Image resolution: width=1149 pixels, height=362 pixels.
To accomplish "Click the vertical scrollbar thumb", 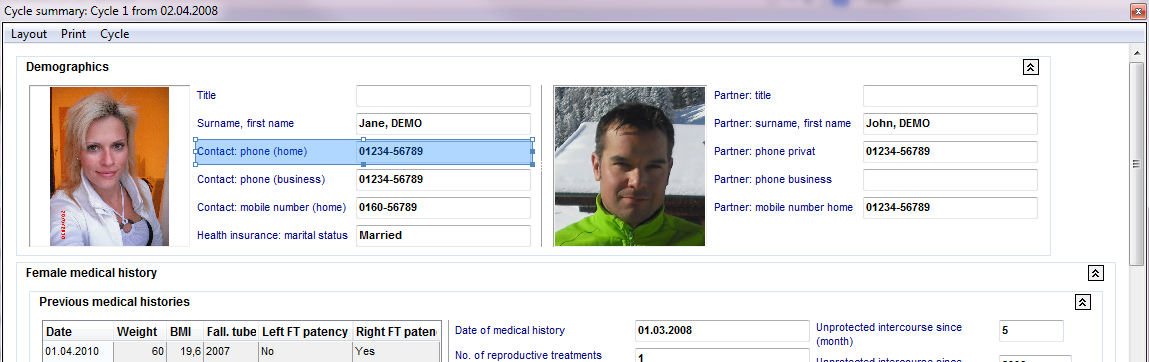I will pyautogui.click(x=1137, y=164).
